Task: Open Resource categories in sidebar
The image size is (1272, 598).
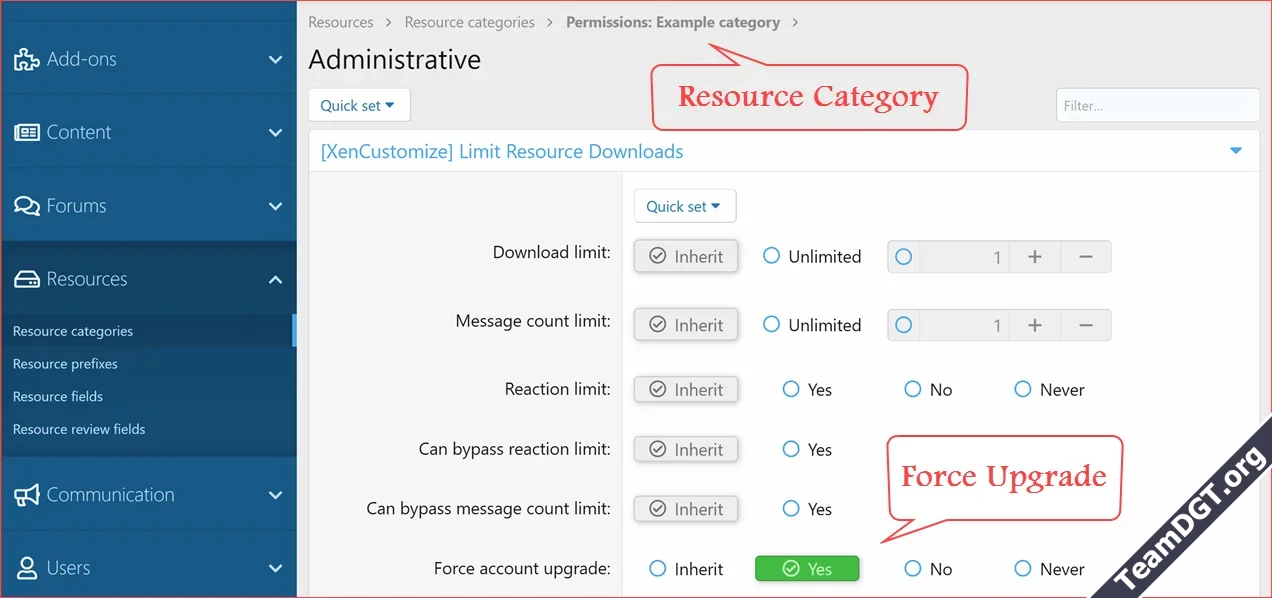Action: coord(73,331)
